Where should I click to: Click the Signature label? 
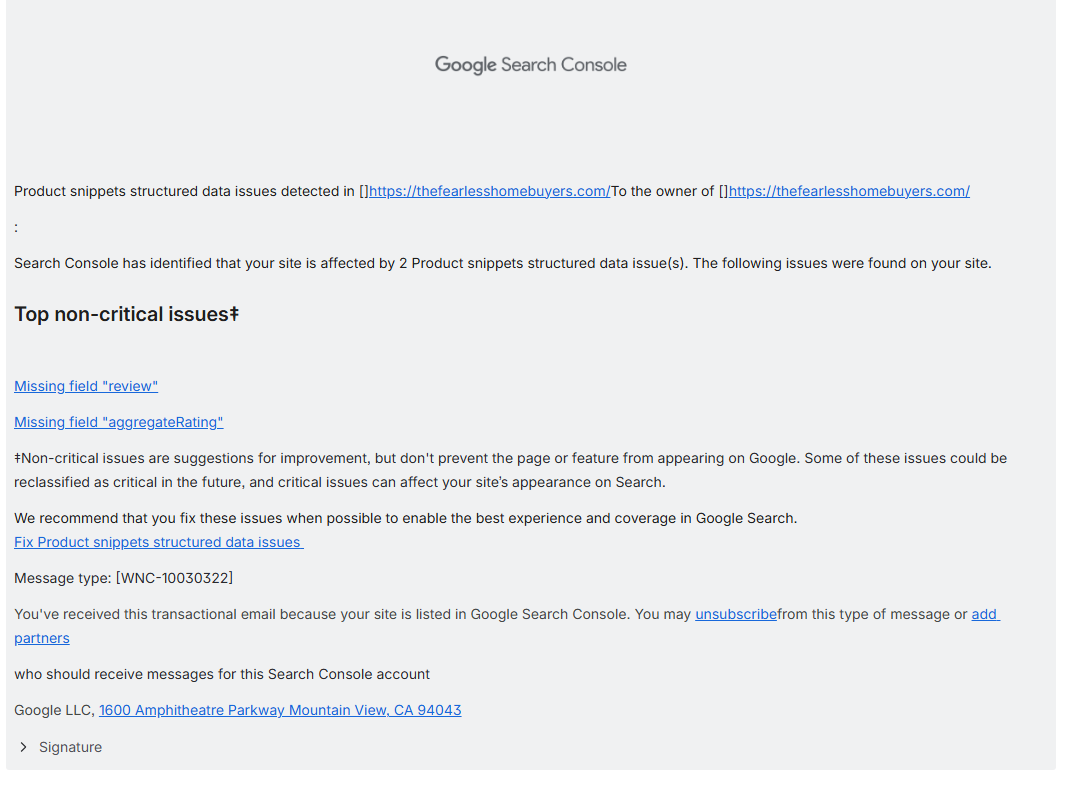[x=70, y=747]
